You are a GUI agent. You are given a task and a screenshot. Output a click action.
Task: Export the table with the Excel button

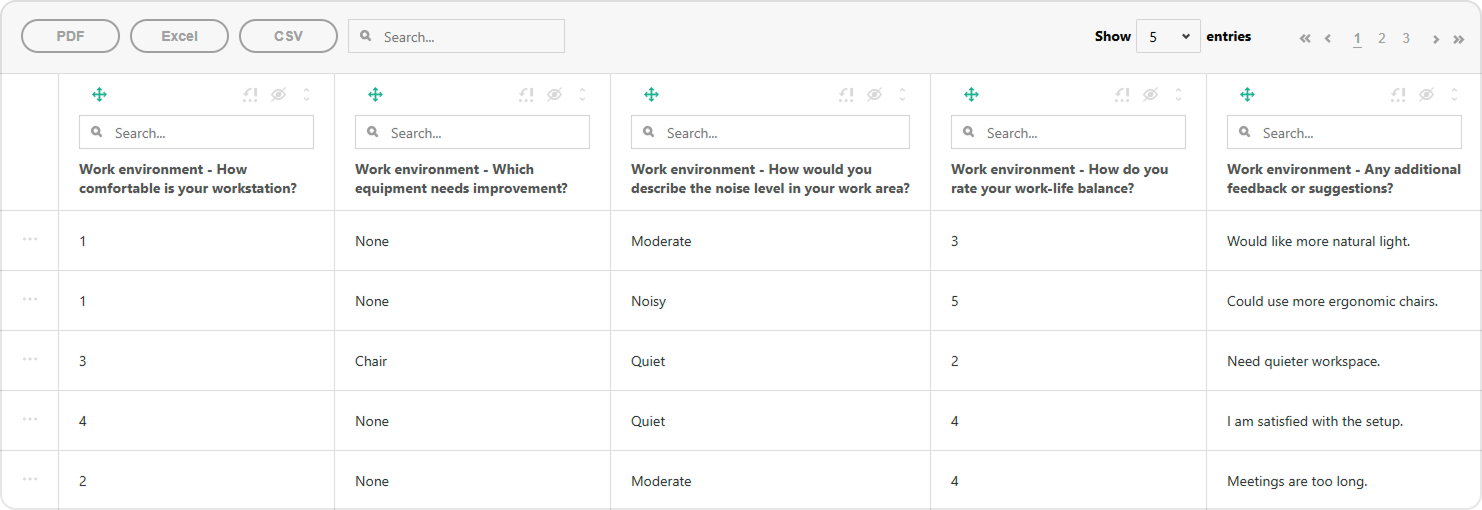pyautogui.click(x=180, y=36)
